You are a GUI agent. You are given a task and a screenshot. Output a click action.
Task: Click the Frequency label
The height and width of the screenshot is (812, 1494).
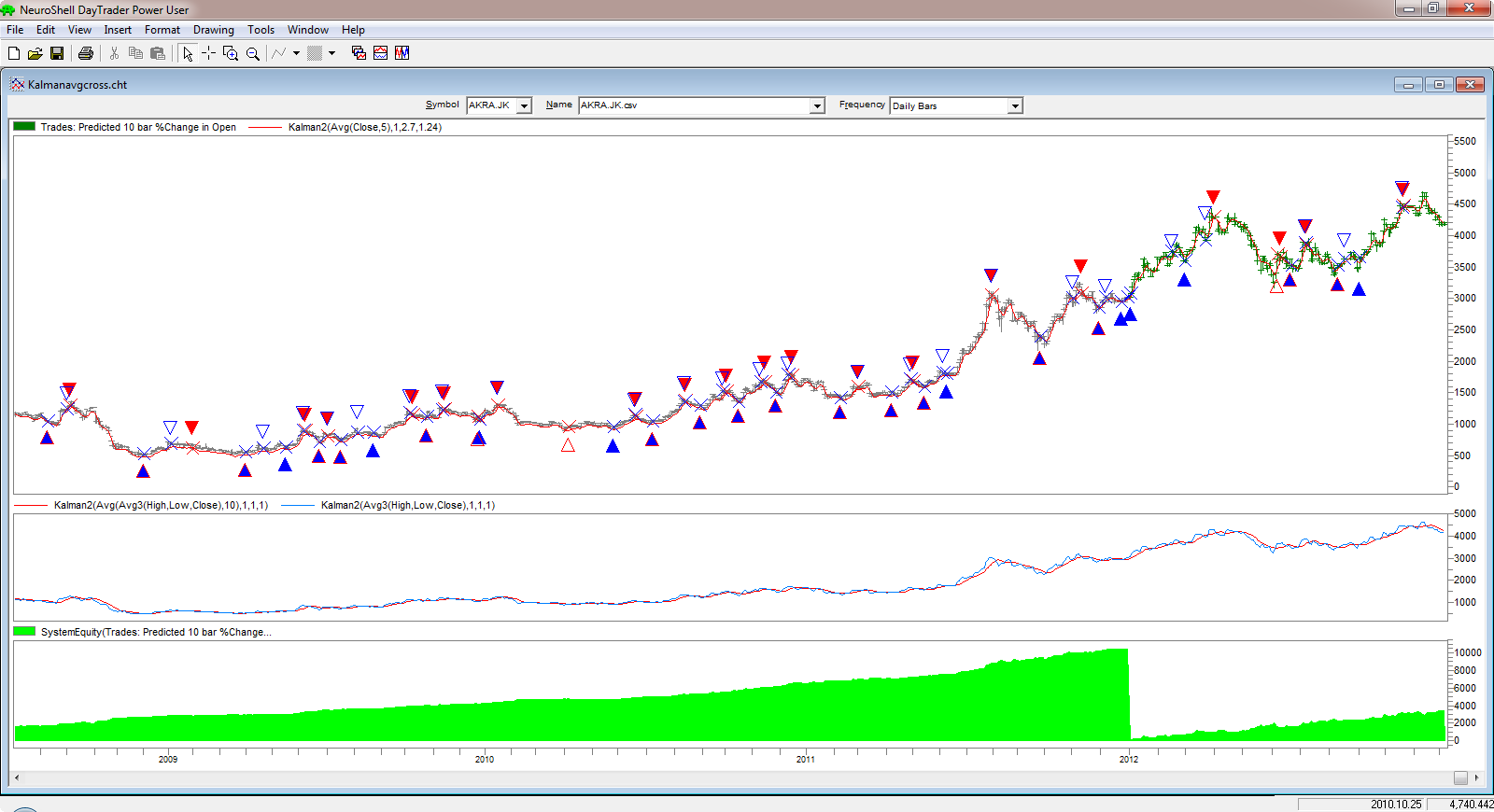(x=862, y=105)
